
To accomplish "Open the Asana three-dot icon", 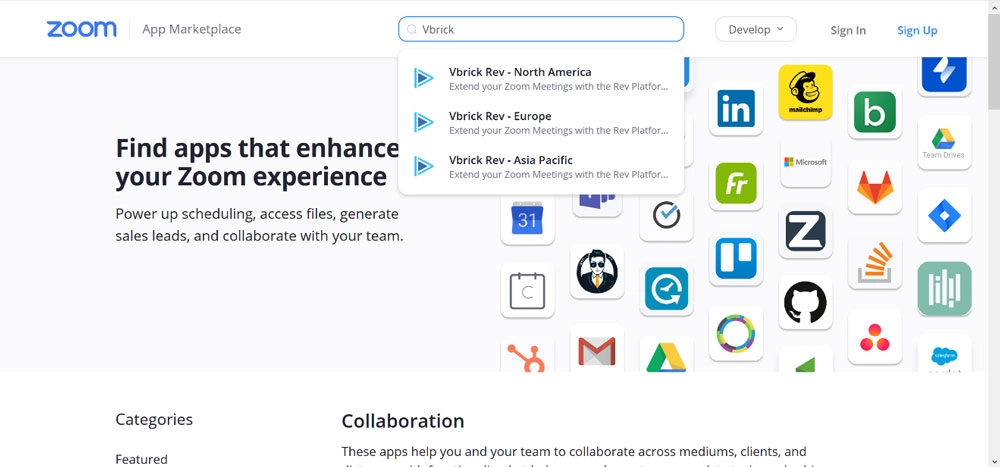I will 875,337.
